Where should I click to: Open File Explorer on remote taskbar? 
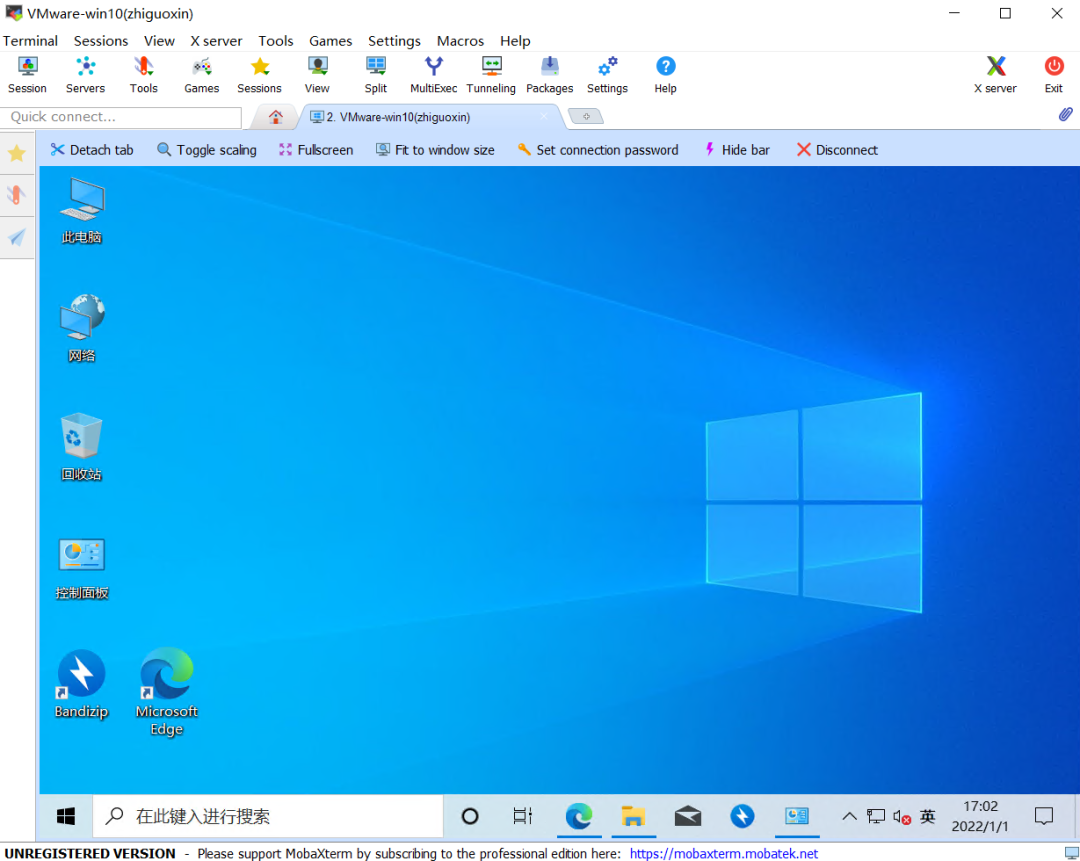pos(633,816)
